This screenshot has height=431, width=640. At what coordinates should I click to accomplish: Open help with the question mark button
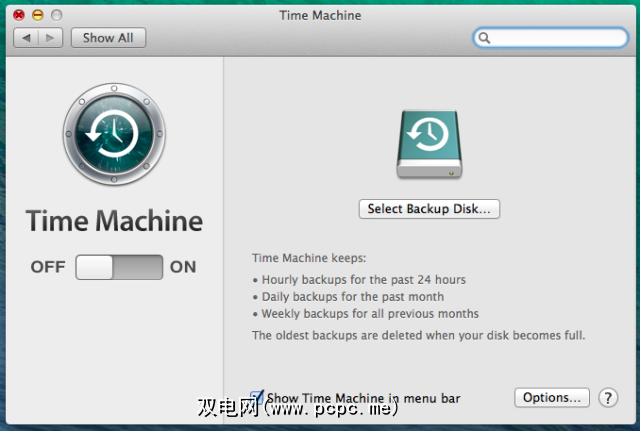(x=608, y=398)
